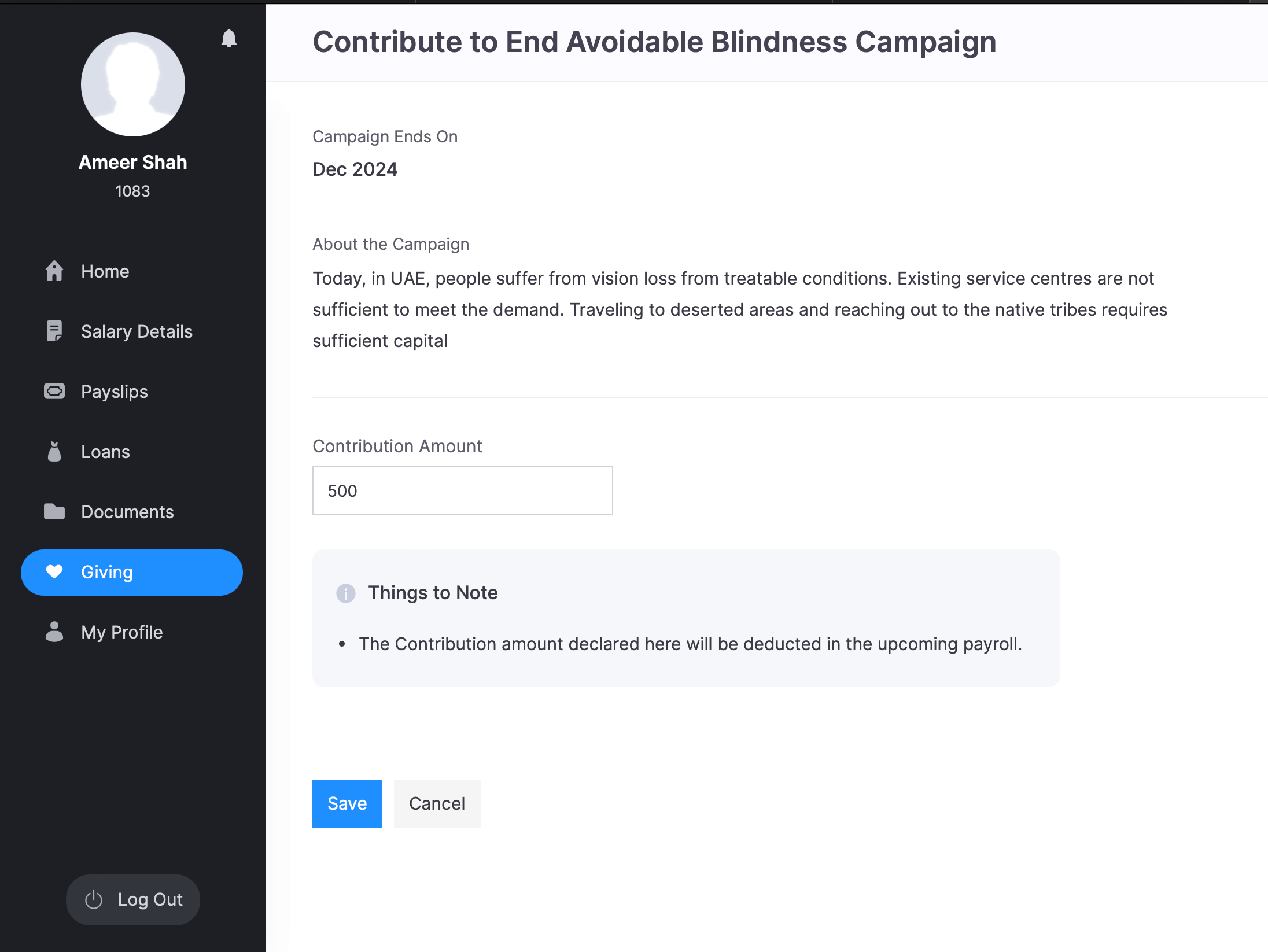Click the notification bell icon
Viewport: 1268px width, 952px height.
click(229, 38)
